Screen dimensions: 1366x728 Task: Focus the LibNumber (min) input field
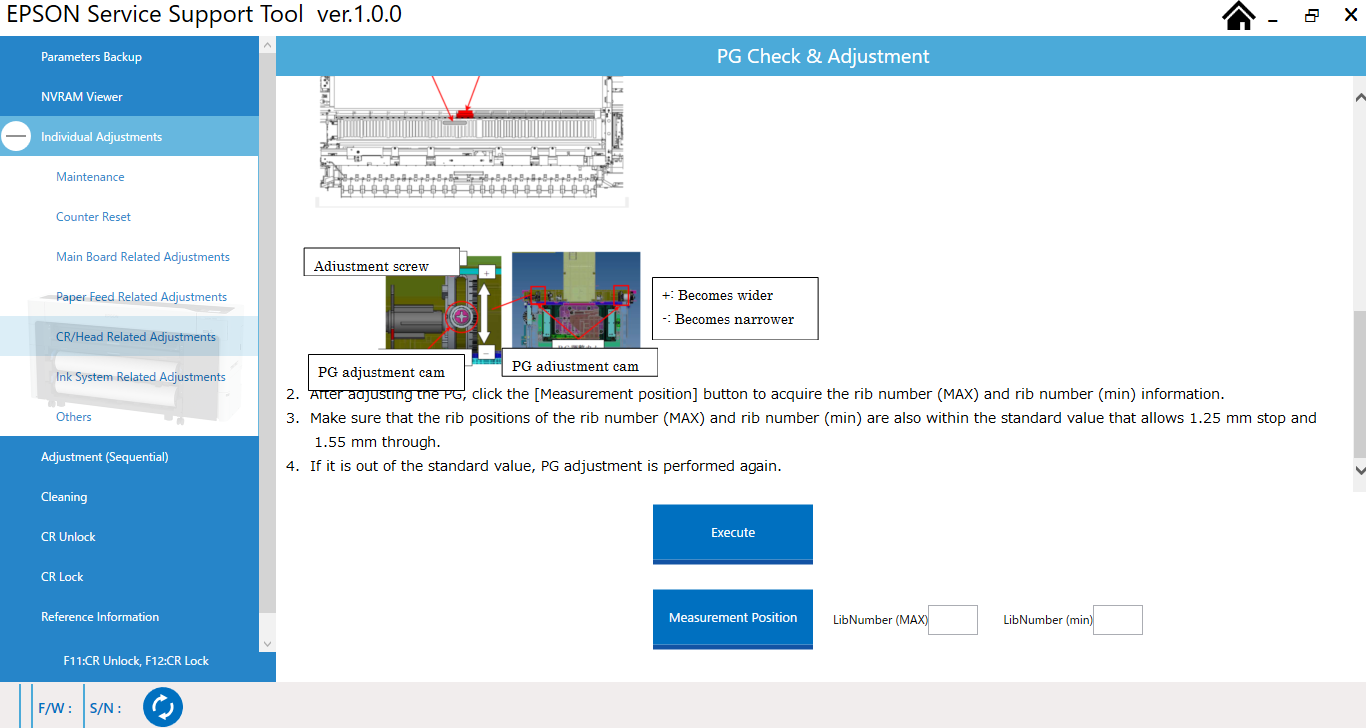click(x=1118, y=620)
